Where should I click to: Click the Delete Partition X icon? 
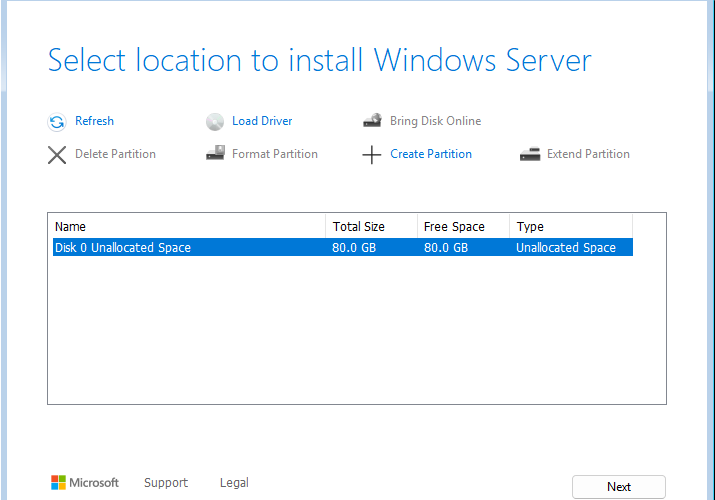click(x=57, y=155)
